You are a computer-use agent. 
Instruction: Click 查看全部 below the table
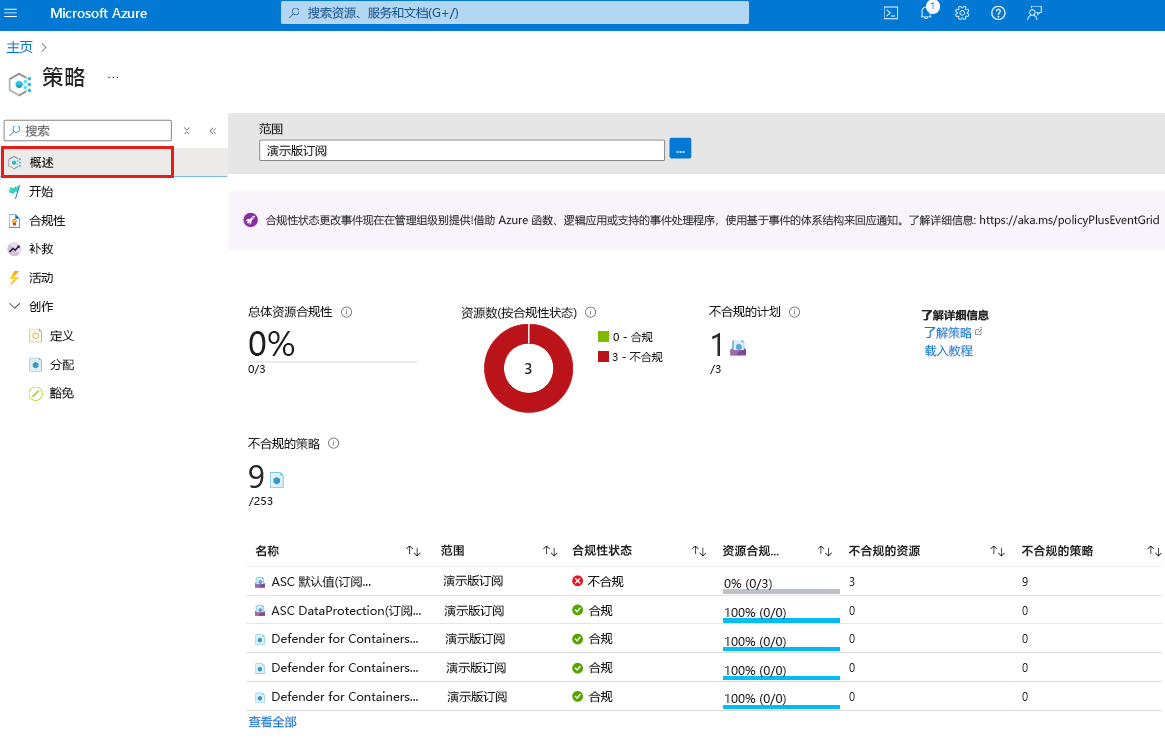[272, 722]
